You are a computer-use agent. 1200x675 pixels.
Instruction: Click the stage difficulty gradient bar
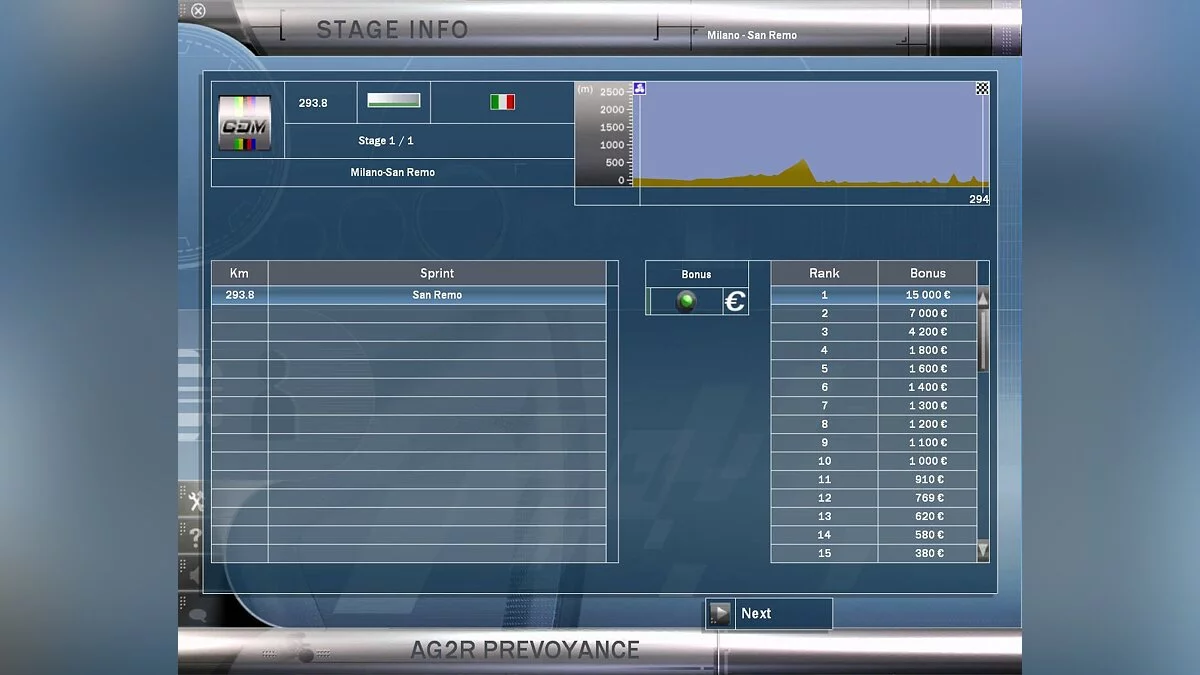(394, 100)
